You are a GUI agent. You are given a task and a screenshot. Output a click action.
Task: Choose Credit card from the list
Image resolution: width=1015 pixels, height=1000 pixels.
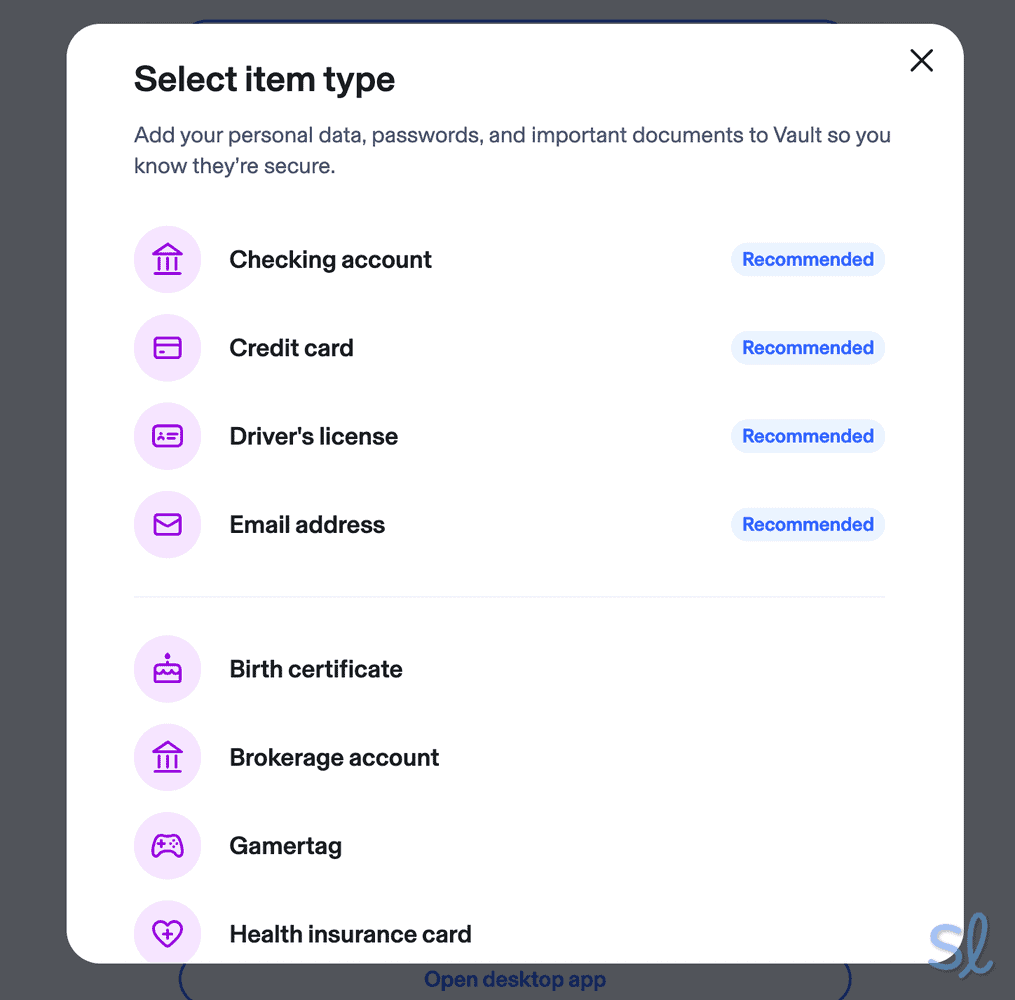[x=291, y=348]
